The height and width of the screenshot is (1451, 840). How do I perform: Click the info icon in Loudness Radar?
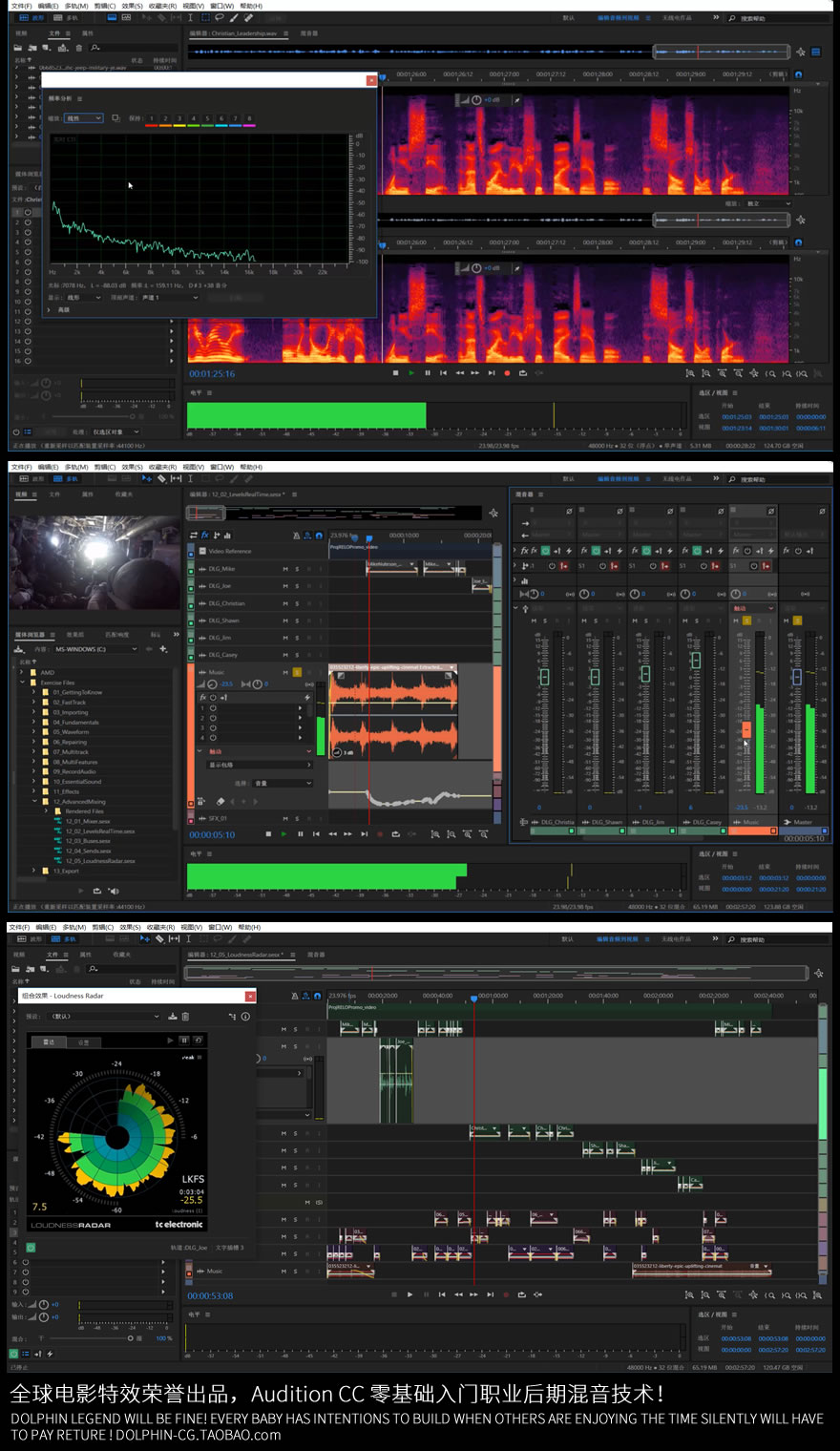(x=245, y=1017)
